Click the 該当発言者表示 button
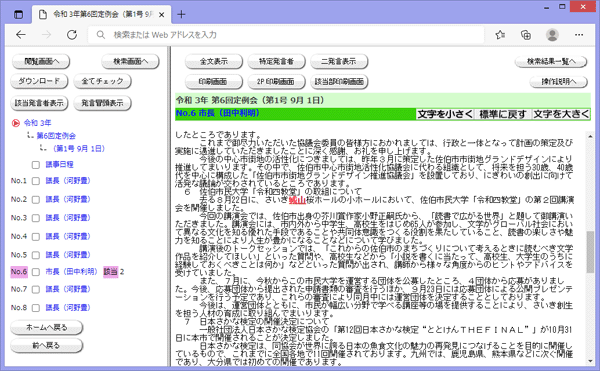600x371 pixels. click(x=39, y=103)
